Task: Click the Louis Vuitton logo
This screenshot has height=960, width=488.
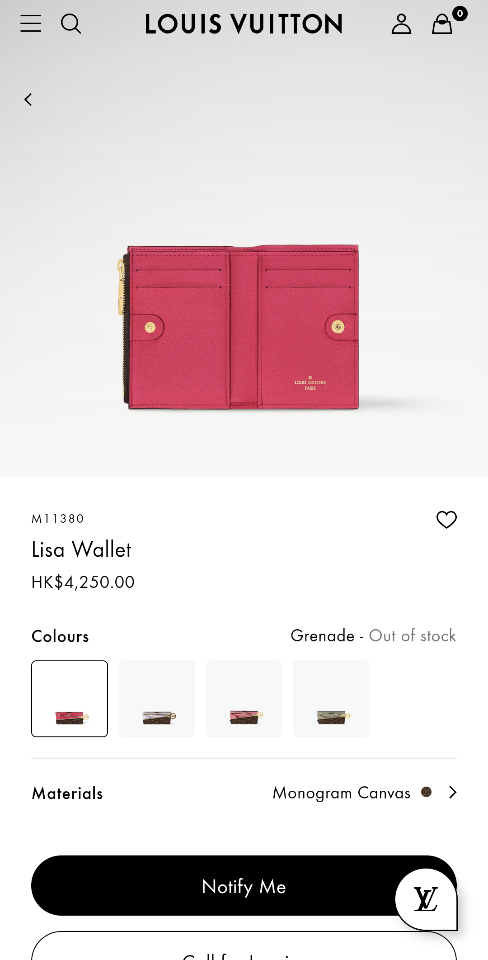Action: (244, 24)
